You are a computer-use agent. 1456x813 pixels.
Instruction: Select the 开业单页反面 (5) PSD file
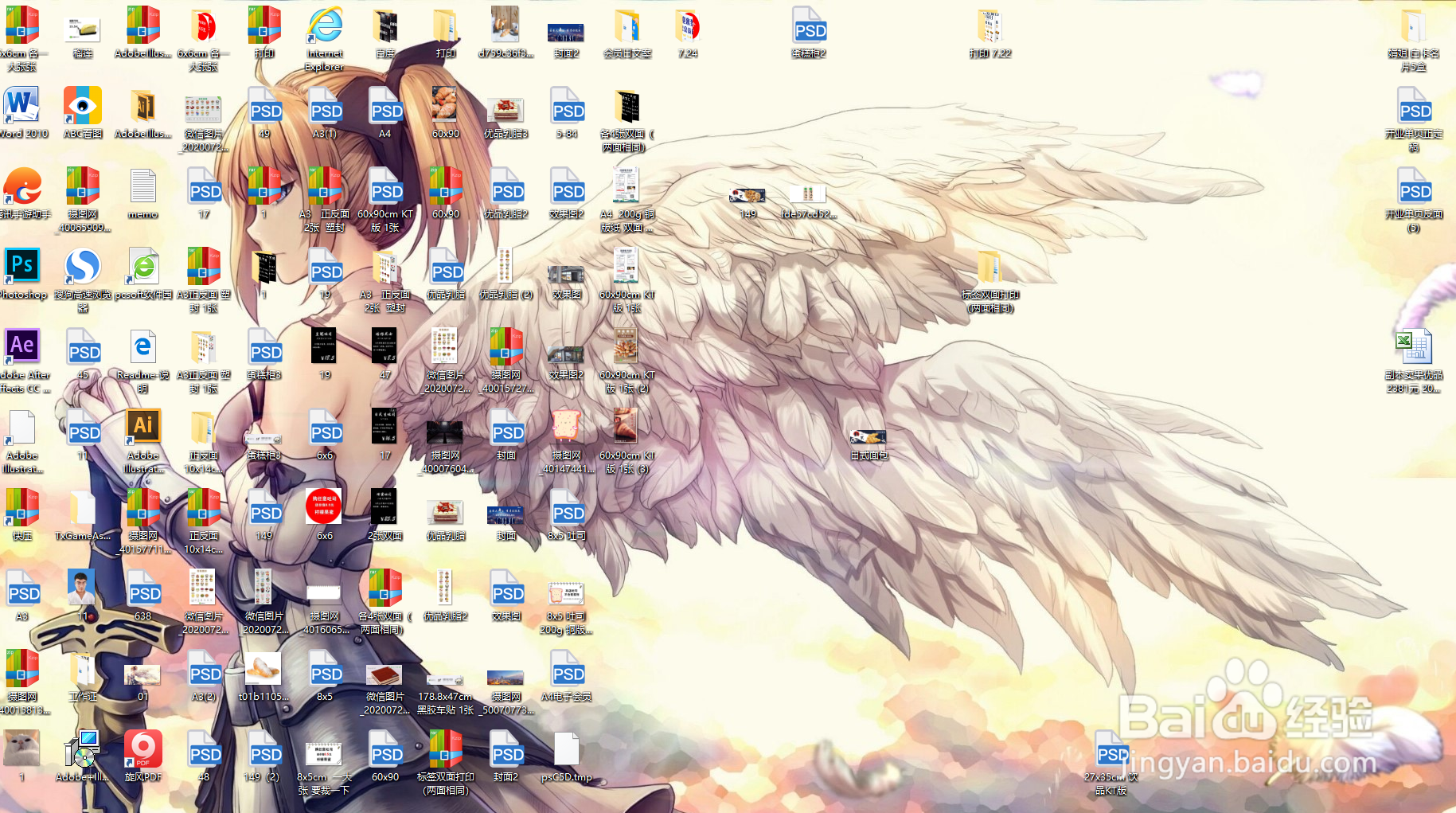1414,200
